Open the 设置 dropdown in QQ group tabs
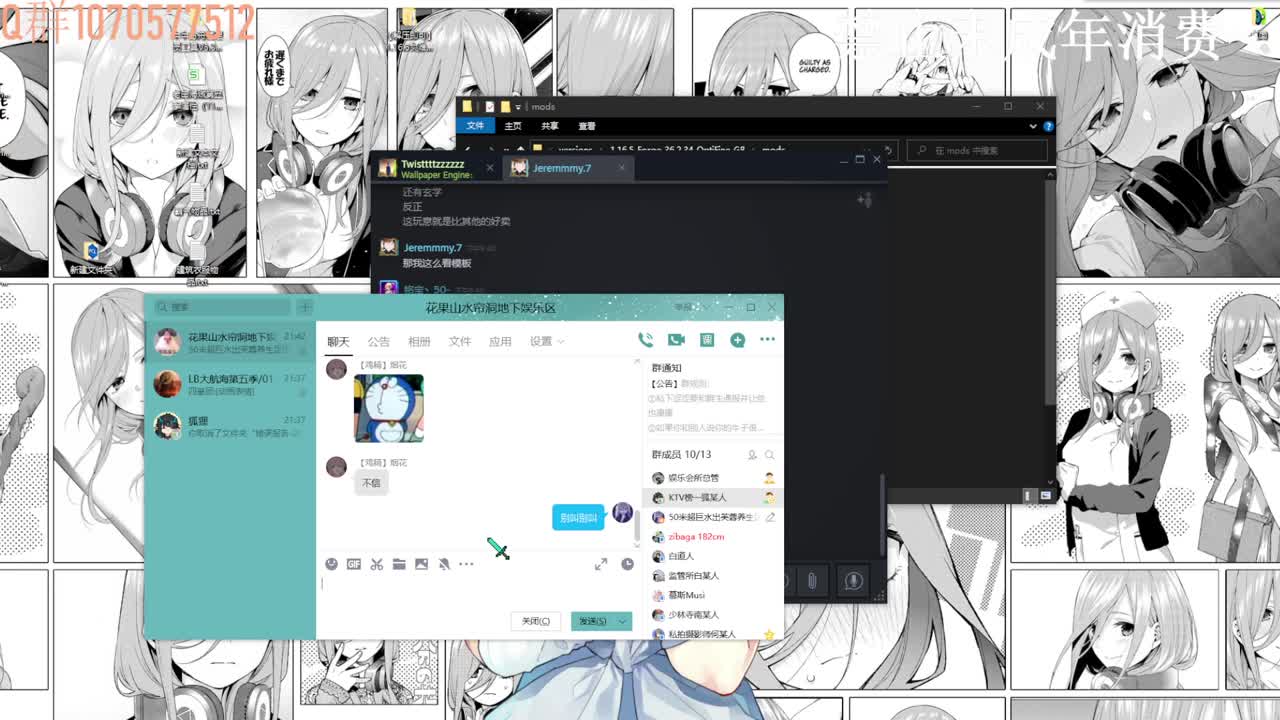The width and height of the screenshot is (1280, 720). pyautogui.click(x=547, y=341)
